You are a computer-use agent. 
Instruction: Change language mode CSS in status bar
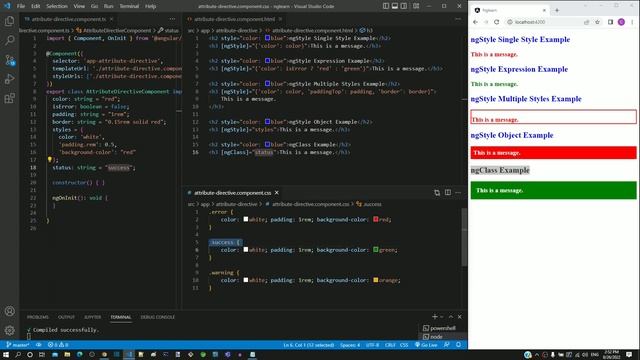pyautogui.click(x=404, y=345)
